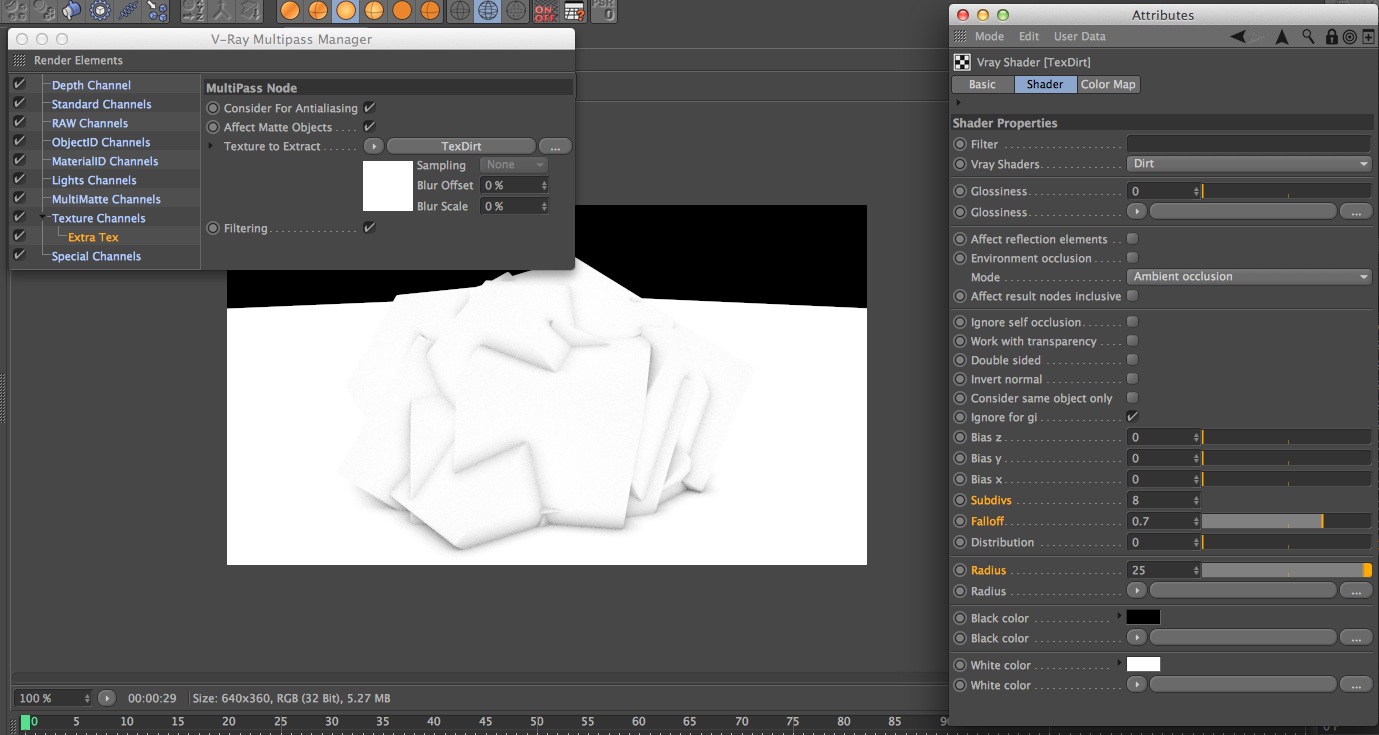Disable the Ignore for gi checkbox

point(1133,416)
